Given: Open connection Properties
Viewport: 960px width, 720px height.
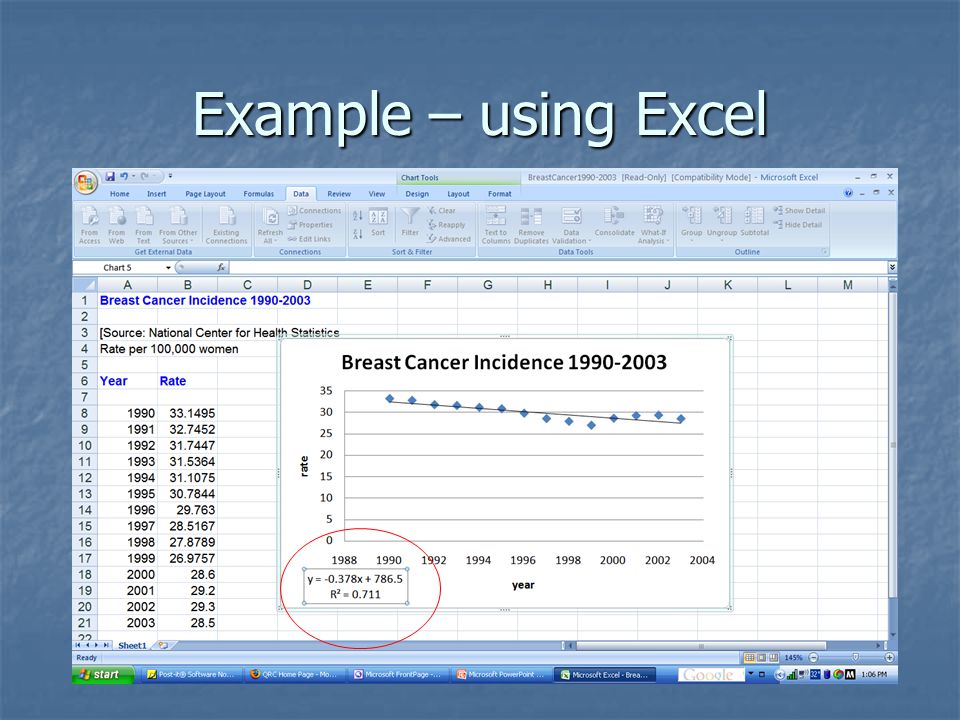Looking at the screenshot, I should [x=310, y=225].
